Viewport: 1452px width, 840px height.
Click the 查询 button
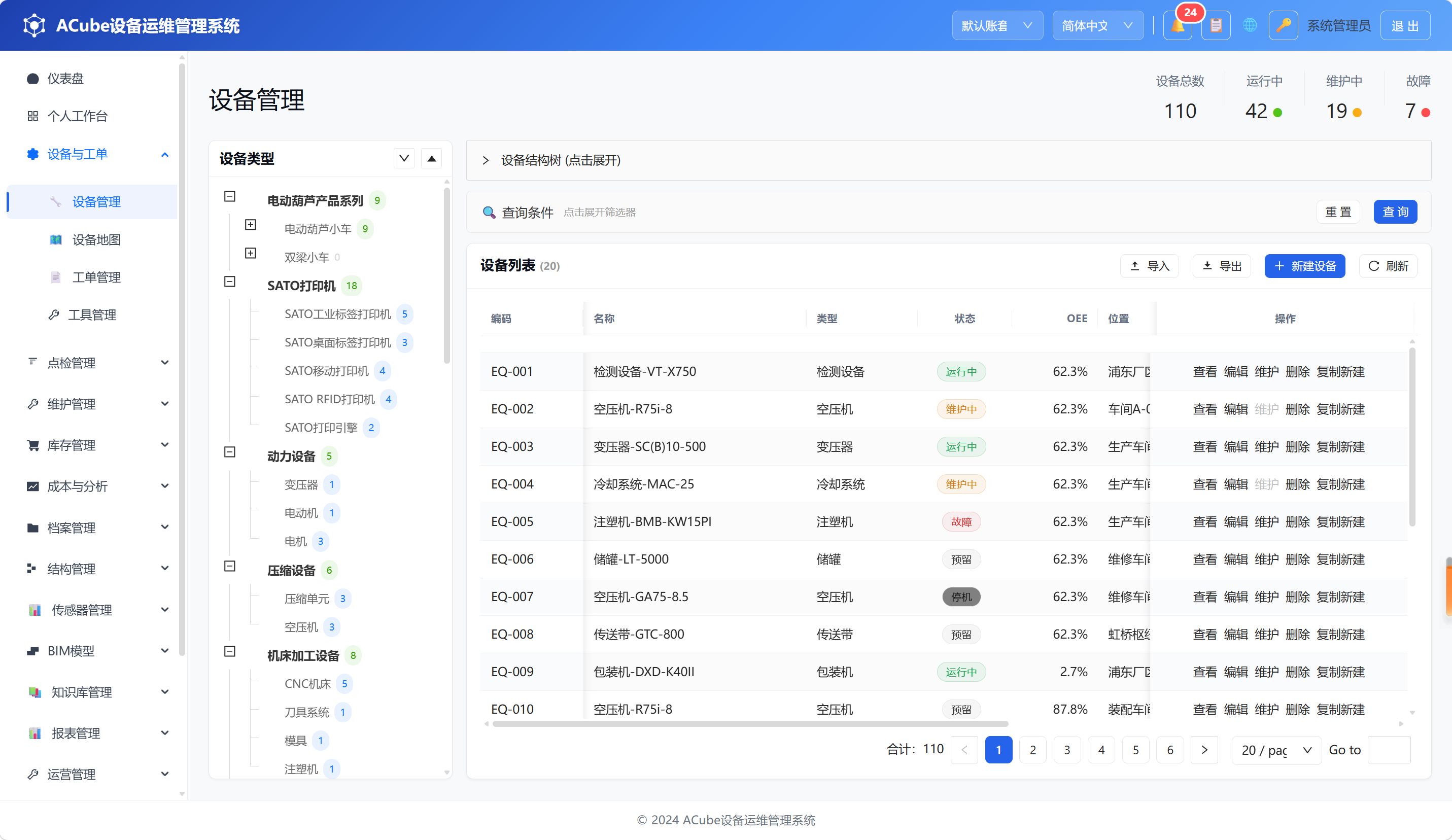tap(1395, 212)
